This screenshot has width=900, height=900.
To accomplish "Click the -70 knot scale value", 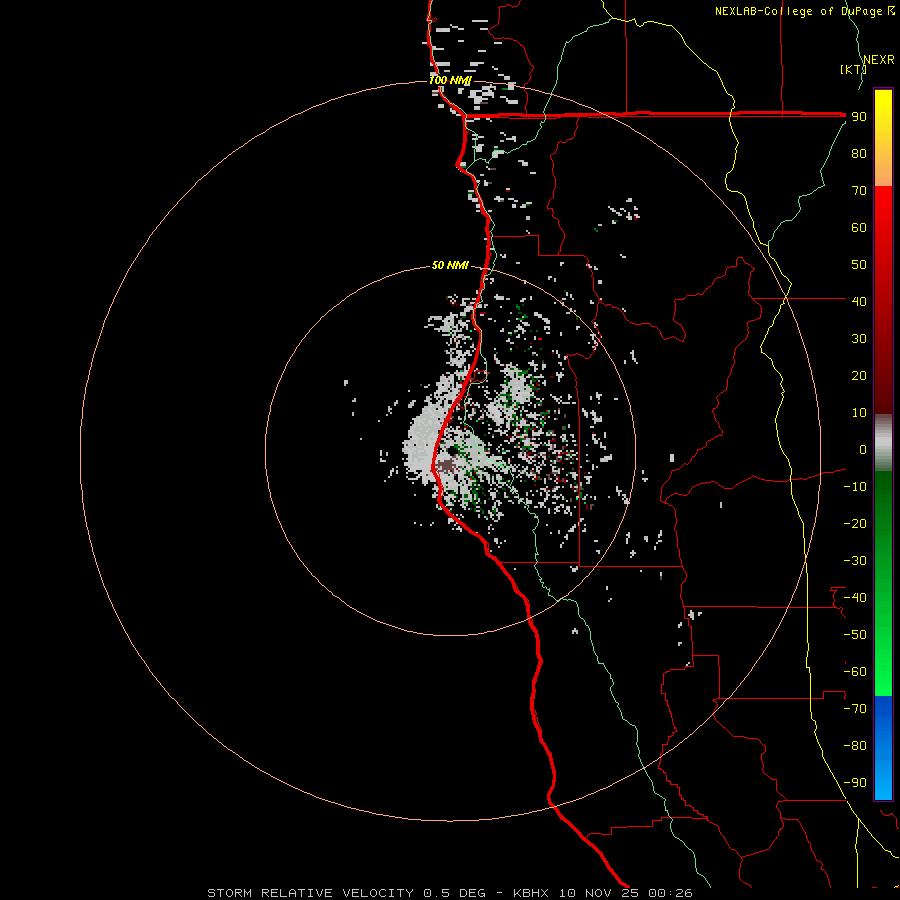I will tap(855, 709).
